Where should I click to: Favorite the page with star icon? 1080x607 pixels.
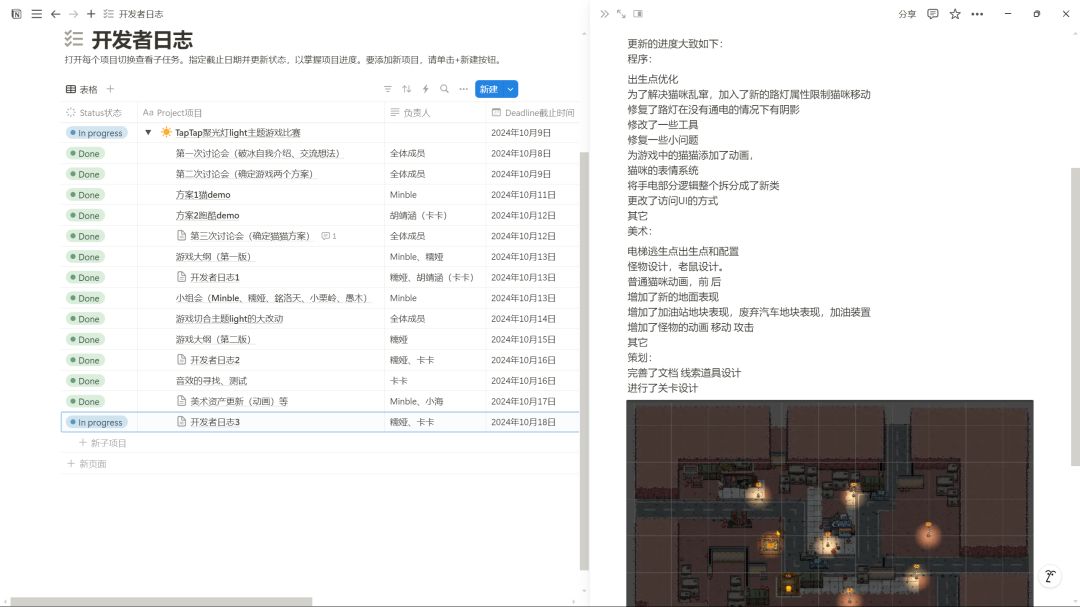click(x=955, y=14)
